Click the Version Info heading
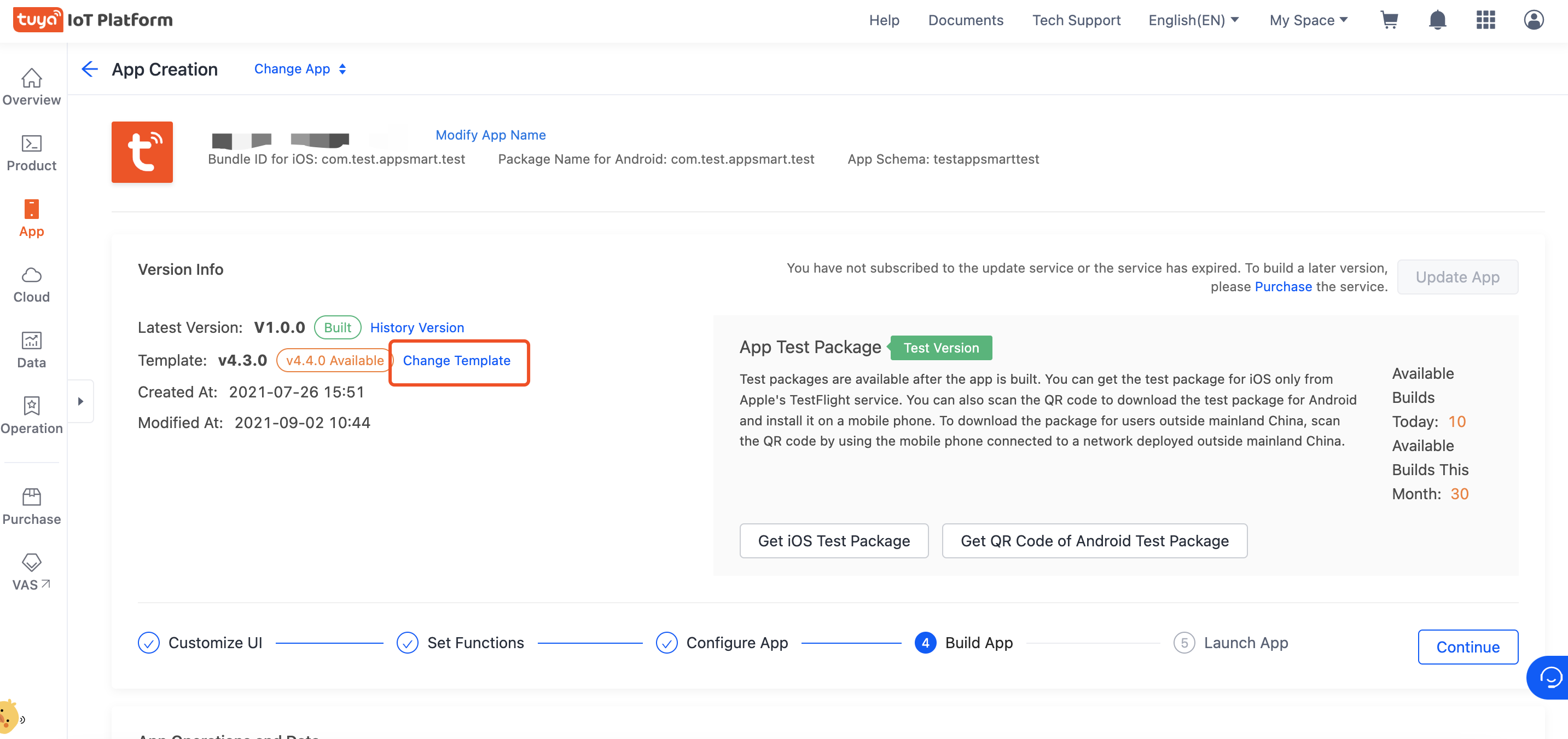Image resolution: width=1568 pixels, height=739 pixels. (180, 269)
